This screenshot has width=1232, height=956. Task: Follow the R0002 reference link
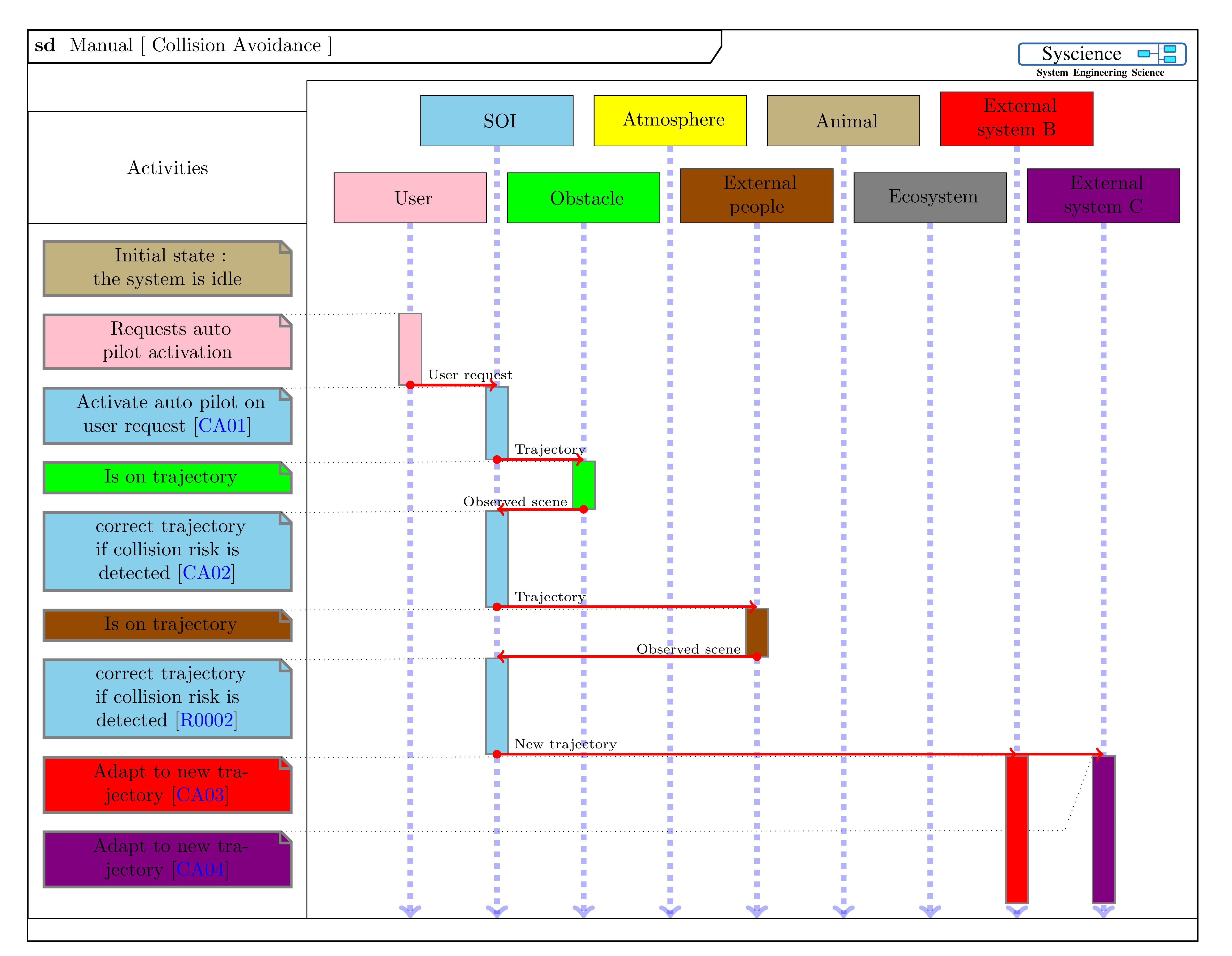[x=206, y=720]
